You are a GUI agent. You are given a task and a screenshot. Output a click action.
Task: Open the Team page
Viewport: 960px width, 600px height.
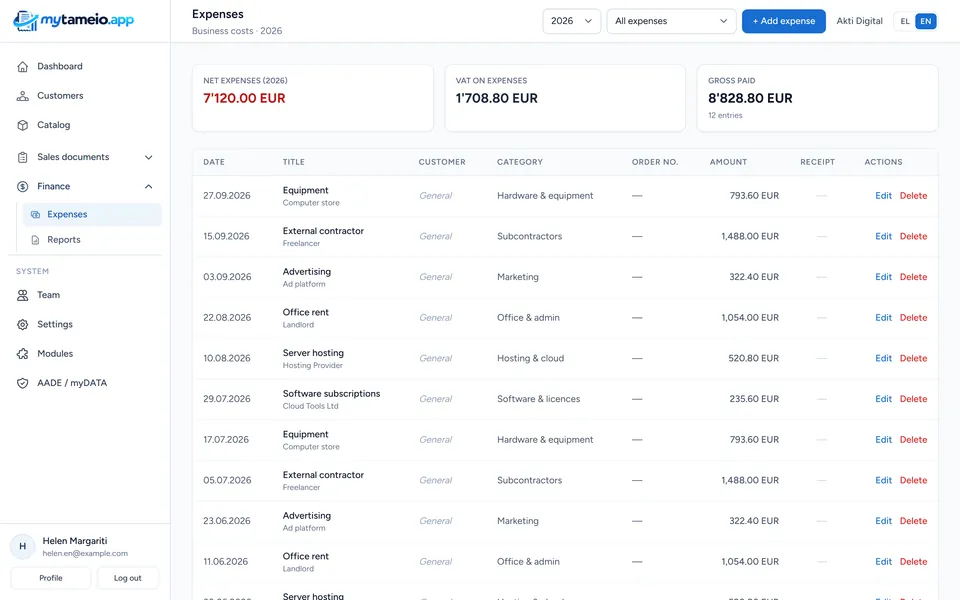point(85,295)
